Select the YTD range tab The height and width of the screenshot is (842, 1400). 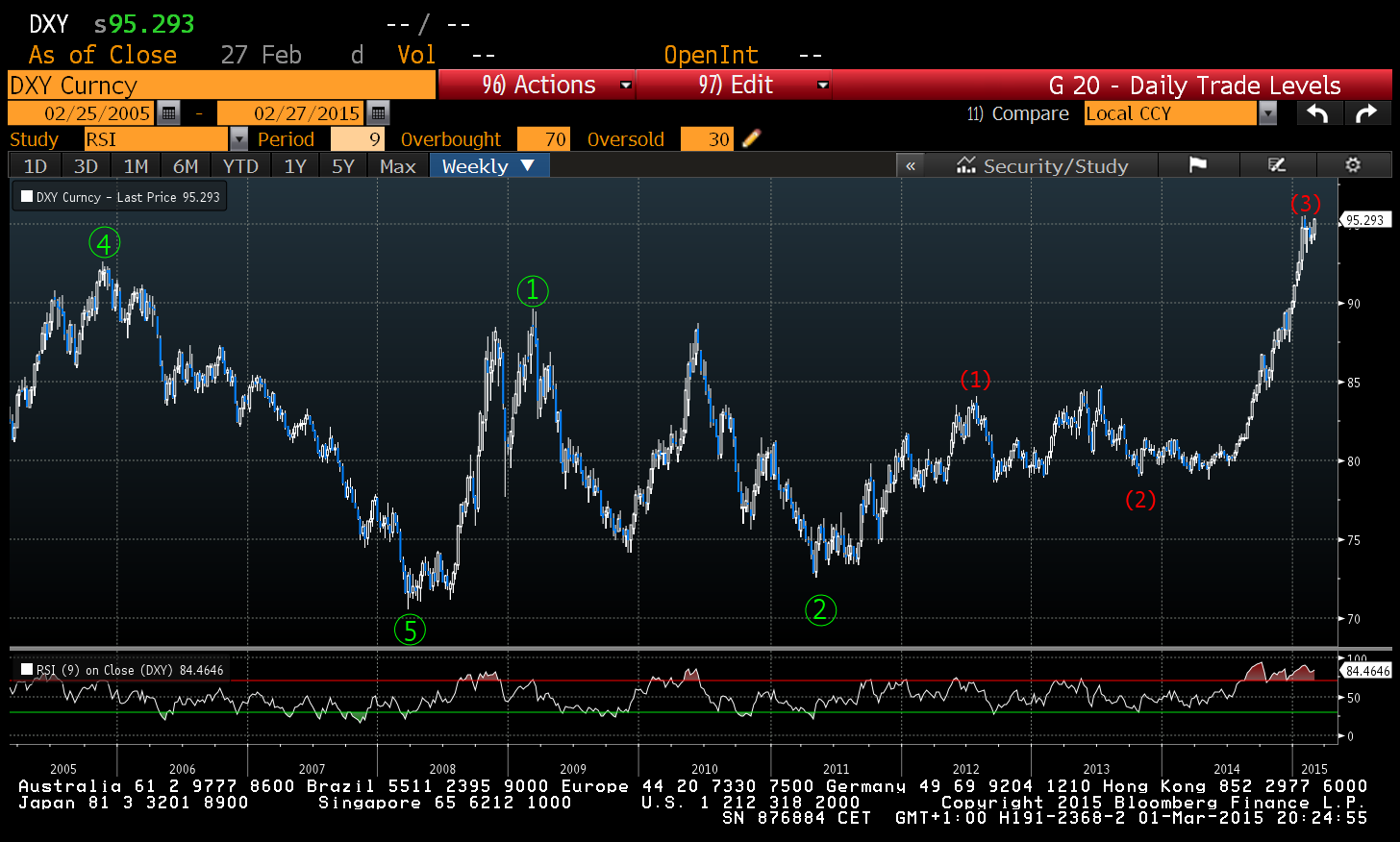pos(240,165)
